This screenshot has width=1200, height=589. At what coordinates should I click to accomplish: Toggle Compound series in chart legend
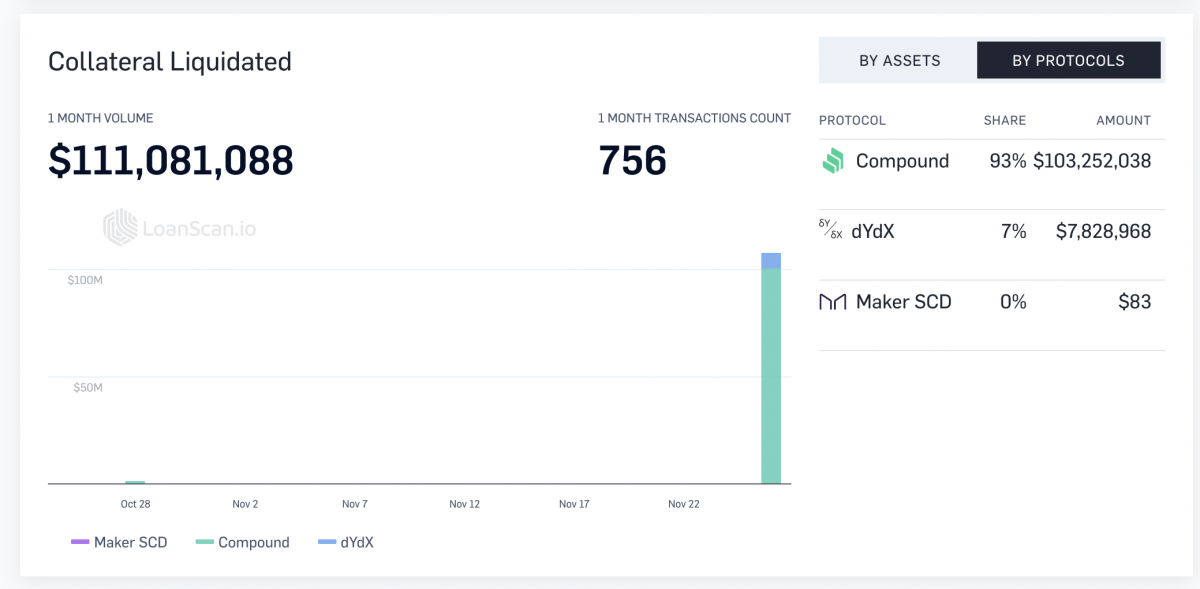[242, 542]
